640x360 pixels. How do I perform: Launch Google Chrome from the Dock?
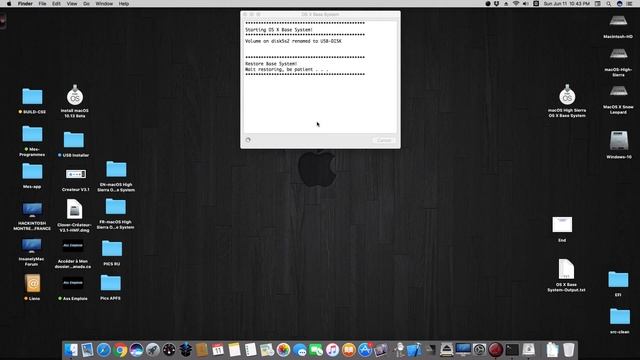120,350
